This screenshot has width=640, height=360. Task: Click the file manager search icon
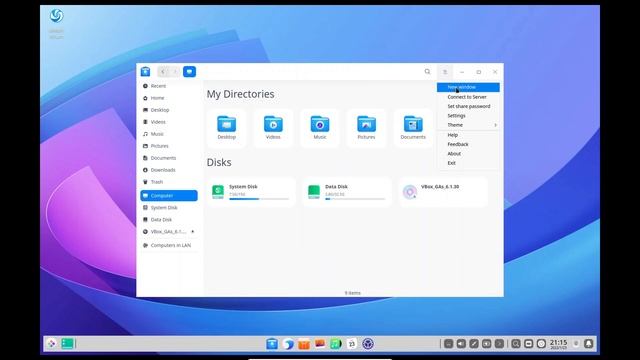(427, 72)
